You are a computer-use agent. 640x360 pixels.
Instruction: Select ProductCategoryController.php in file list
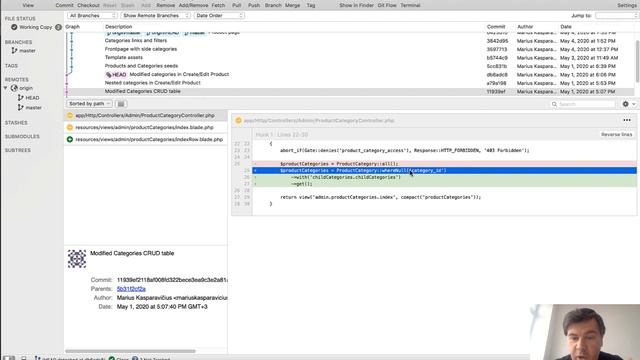coord(146,116)
